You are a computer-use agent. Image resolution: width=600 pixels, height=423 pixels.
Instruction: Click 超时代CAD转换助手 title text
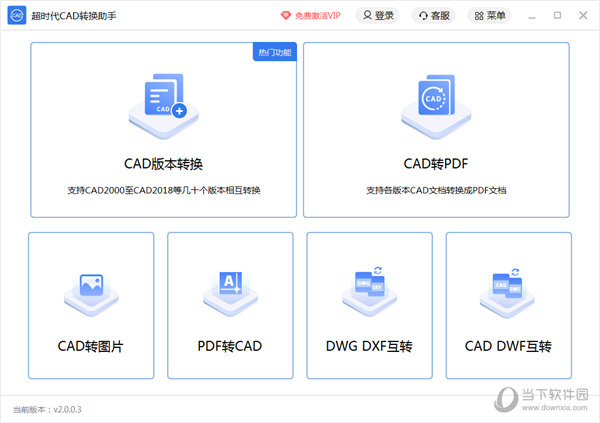[74, 16]
